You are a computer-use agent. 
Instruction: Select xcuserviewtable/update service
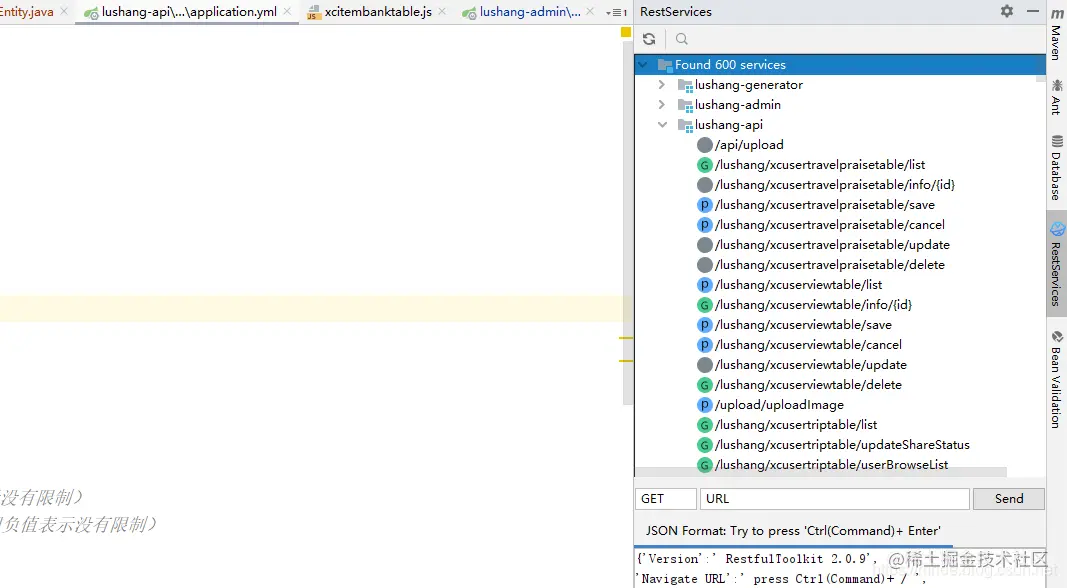[810, 365]
